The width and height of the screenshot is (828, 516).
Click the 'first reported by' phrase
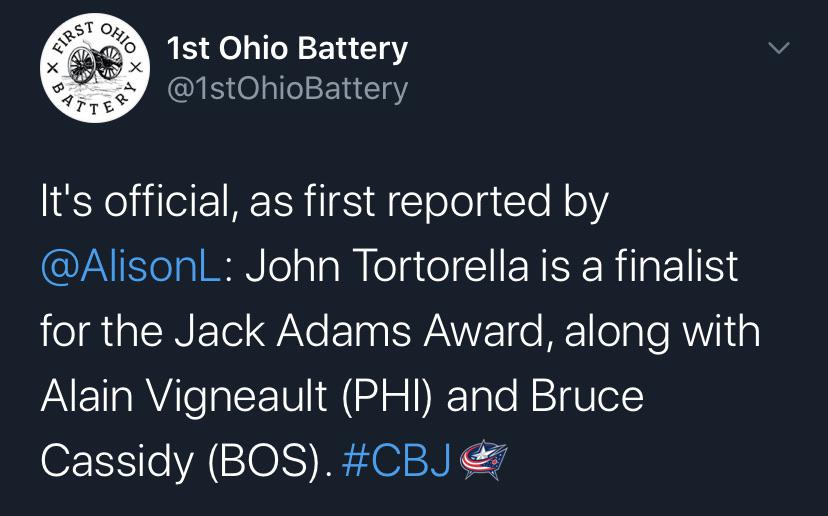click(x=456, y=202)
